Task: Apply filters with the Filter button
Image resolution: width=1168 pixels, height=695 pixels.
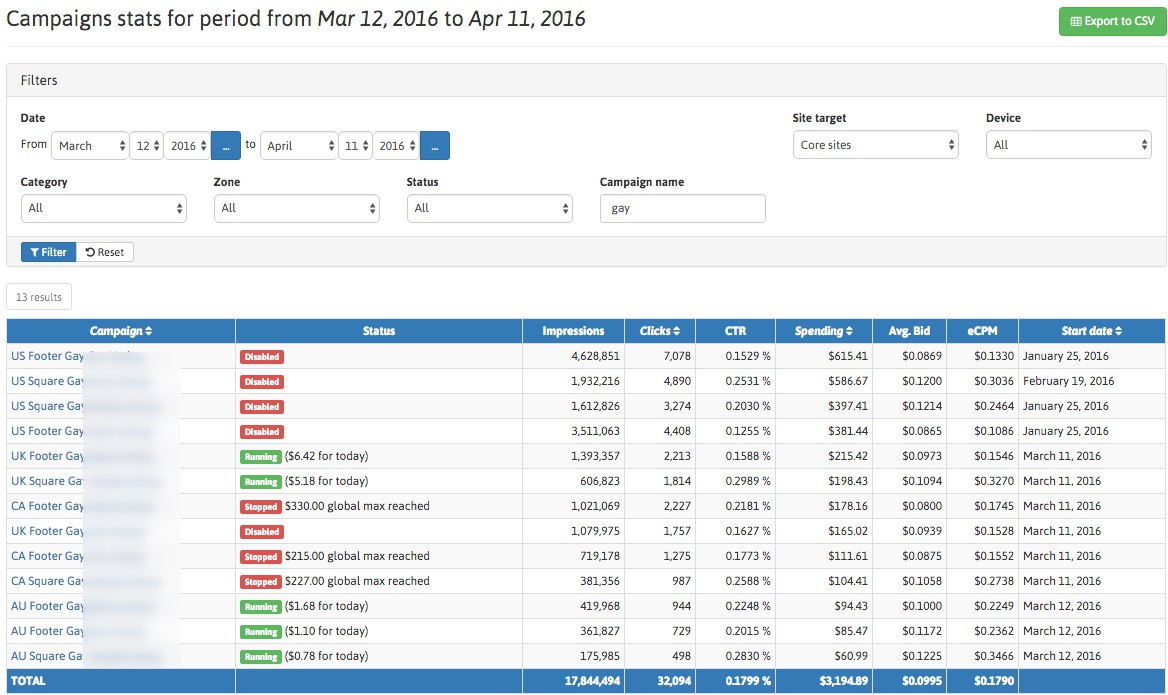Action: pos(48,252)
